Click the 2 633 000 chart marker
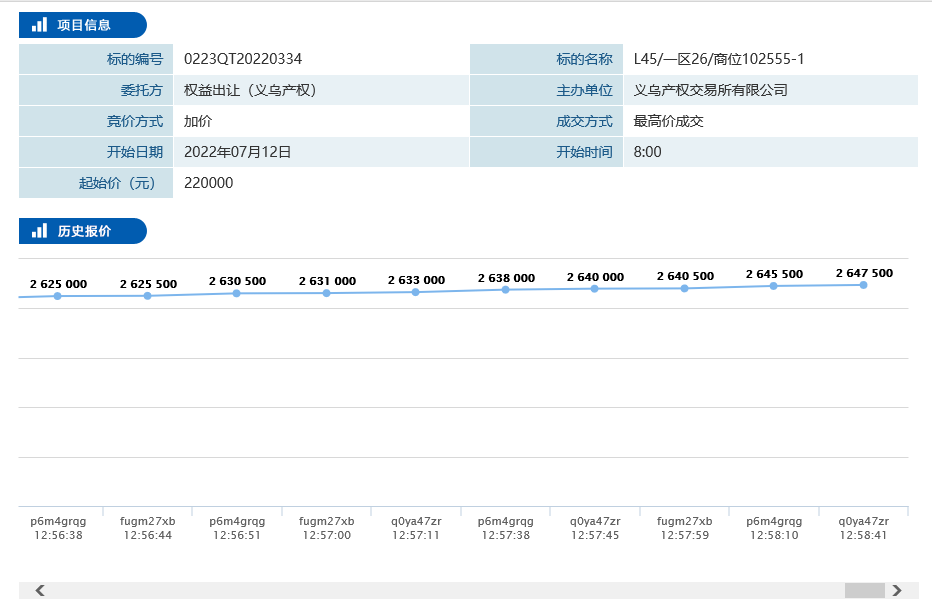Screen dimensions: 932x616 coord(416,292)
